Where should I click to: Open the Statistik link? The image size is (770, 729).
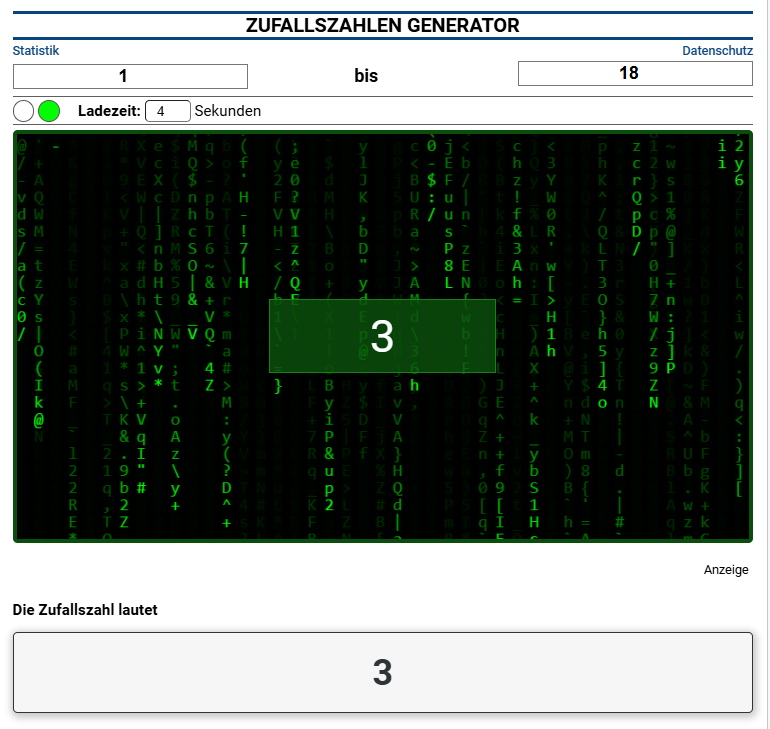36,50
